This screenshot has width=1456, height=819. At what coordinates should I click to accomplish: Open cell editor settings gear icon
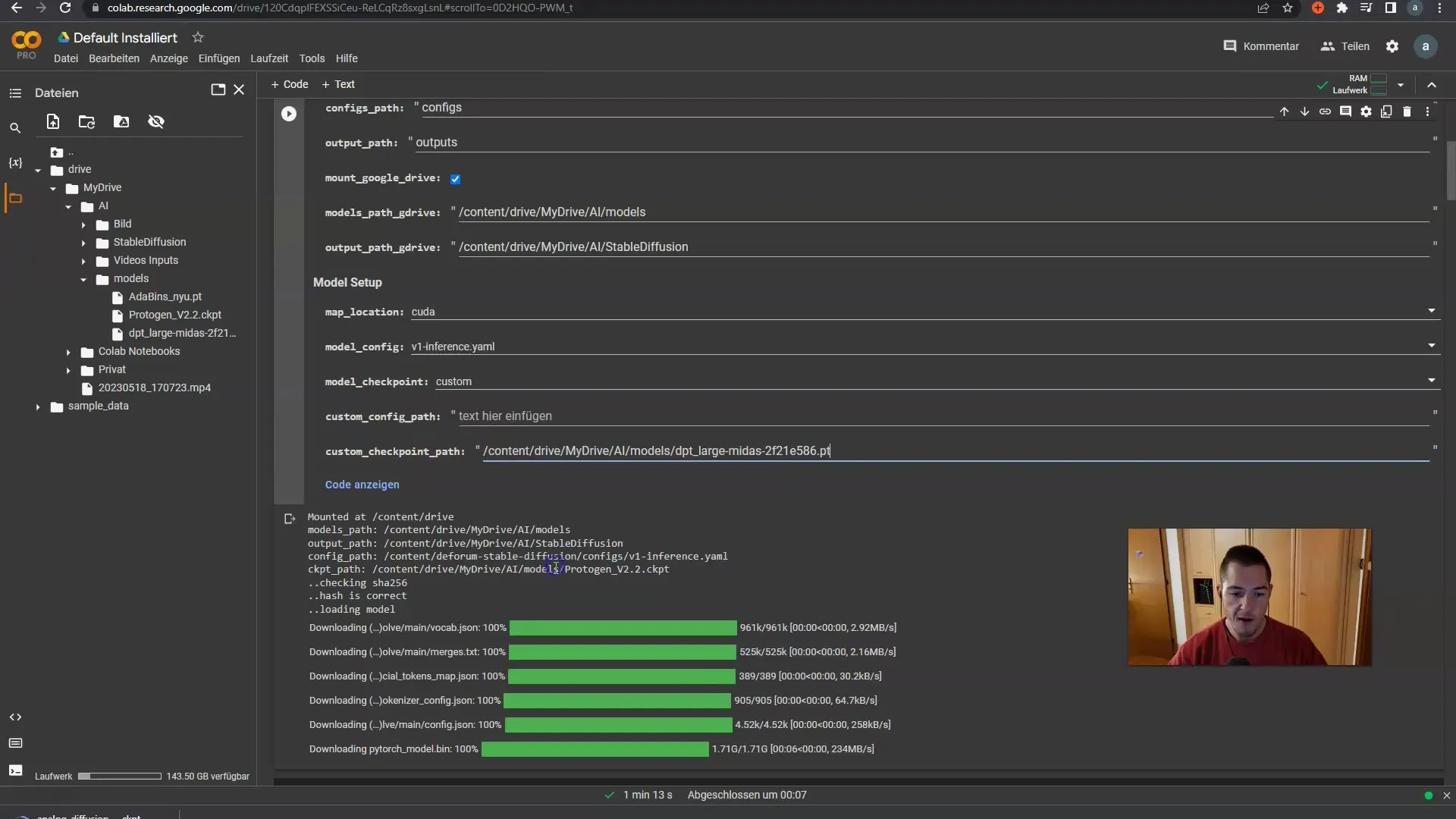(x=1366, y=111)
